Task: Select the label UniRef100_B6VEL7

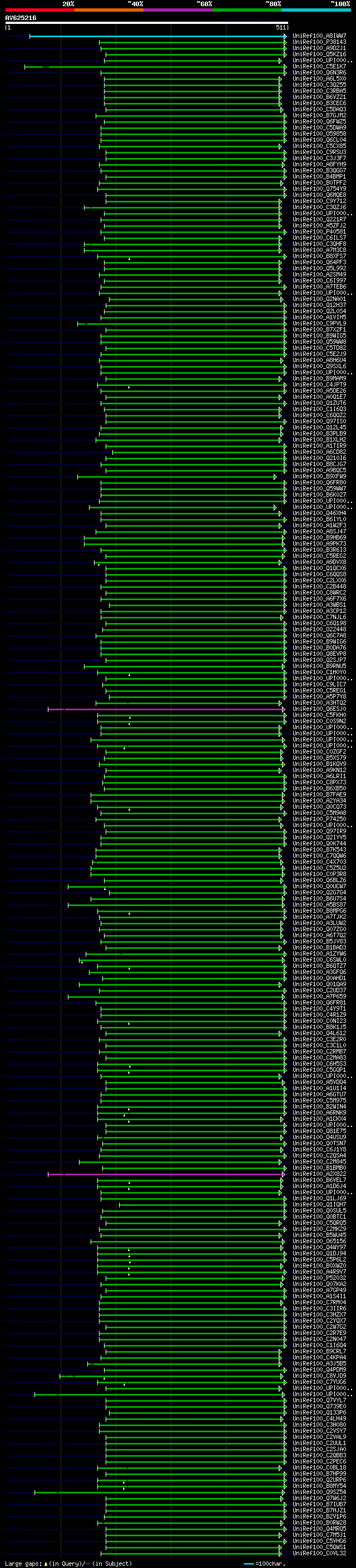Action: tap(319, 1180)
